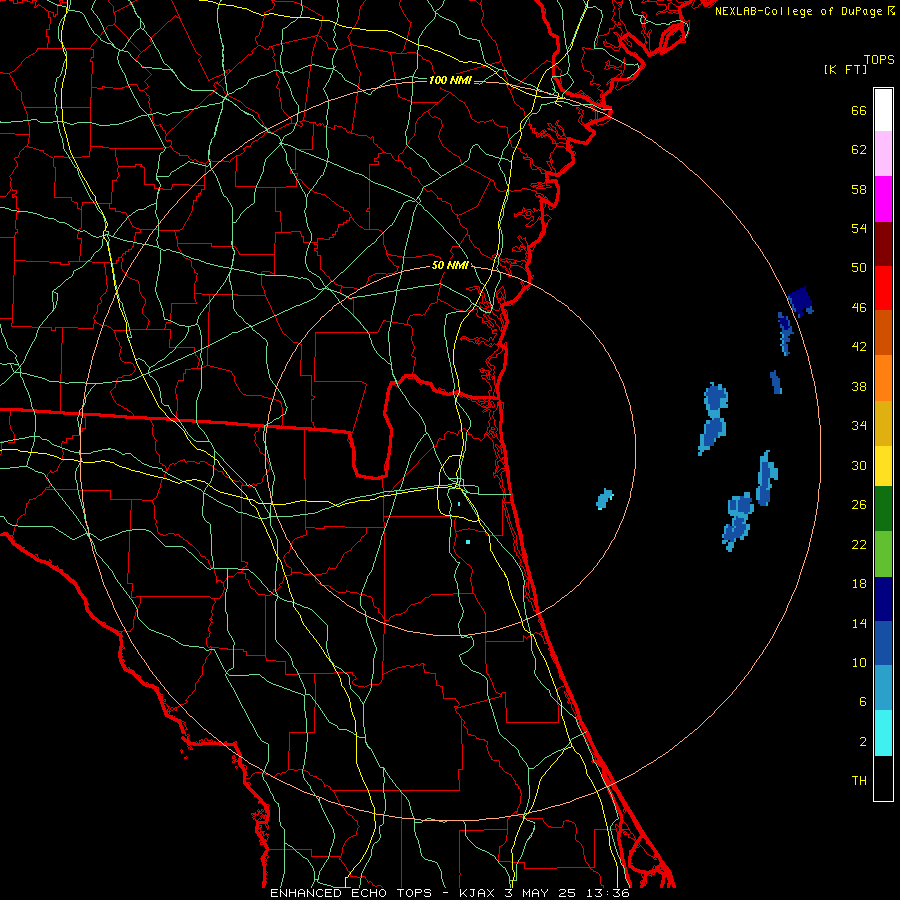The height and width of the screenshot is (900, 900).
Task: Click the dark red legend color band
Action: pyautogui.click(x=883, y=243)
